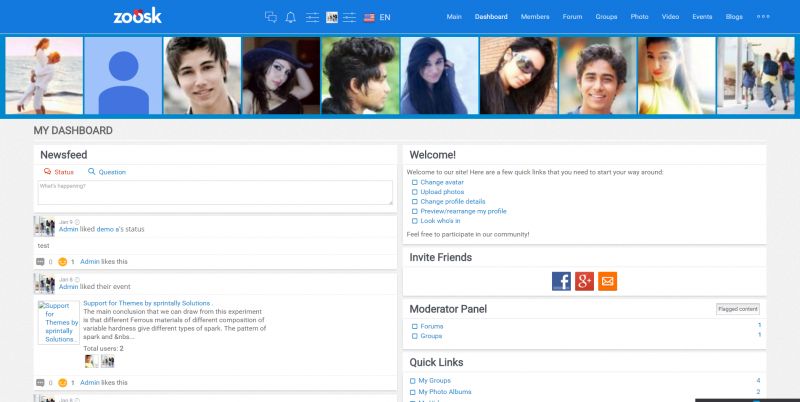
Task: Open the My Photo Albums quick link
Action: [x=445, y=392]
